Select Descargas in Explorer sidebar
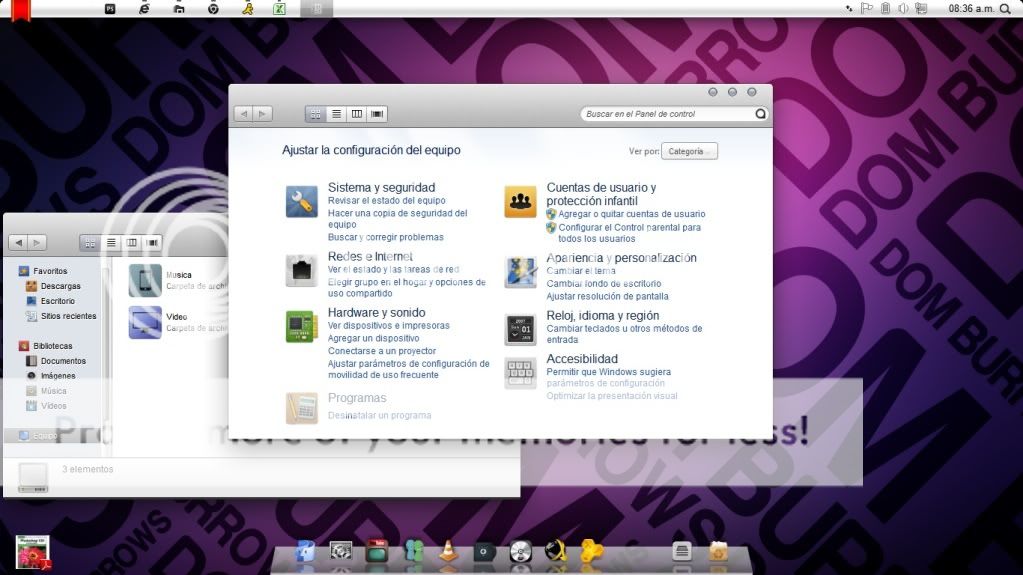This screenshot has height=575, width=1023. pos(53,286)
